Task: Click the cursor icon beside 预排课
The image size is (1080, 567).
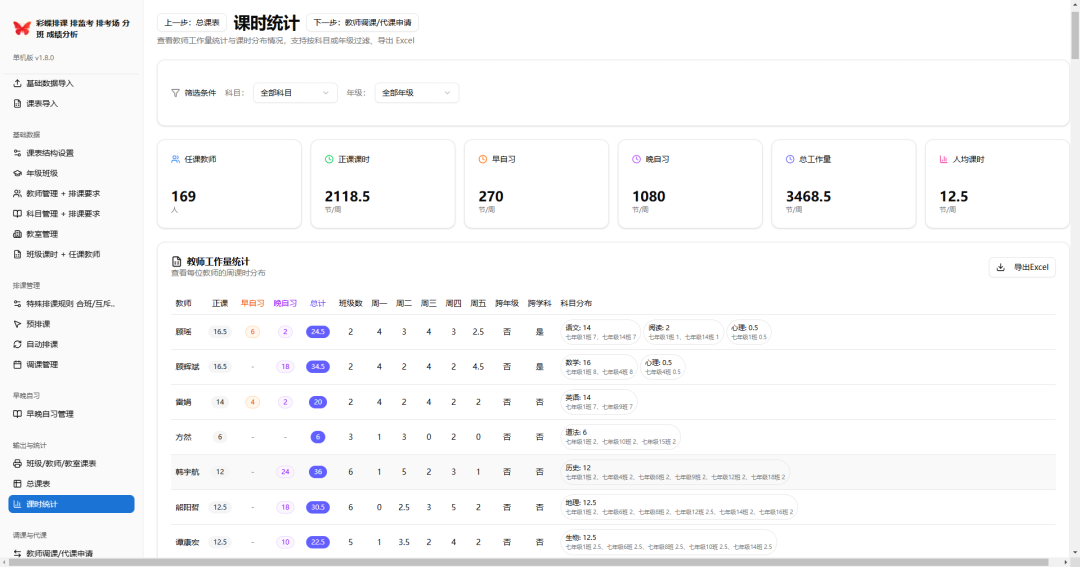Action: coord(17,324)
